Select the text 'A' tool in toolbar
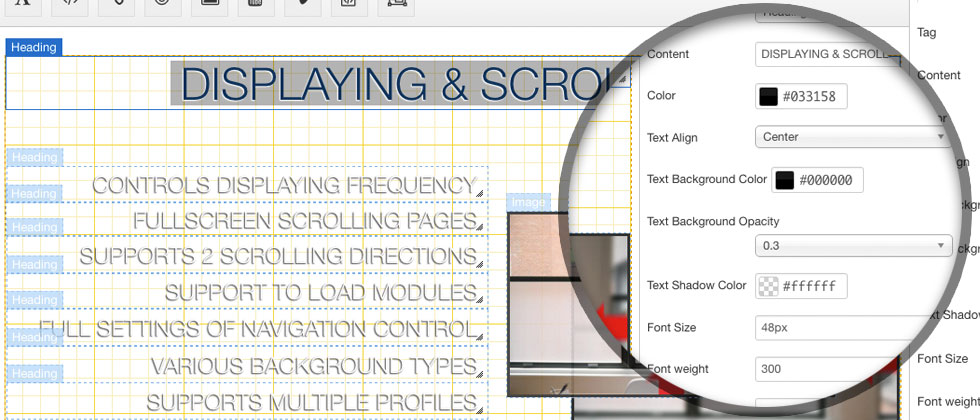This screenshot has height=420, width=980. (23, 4)
